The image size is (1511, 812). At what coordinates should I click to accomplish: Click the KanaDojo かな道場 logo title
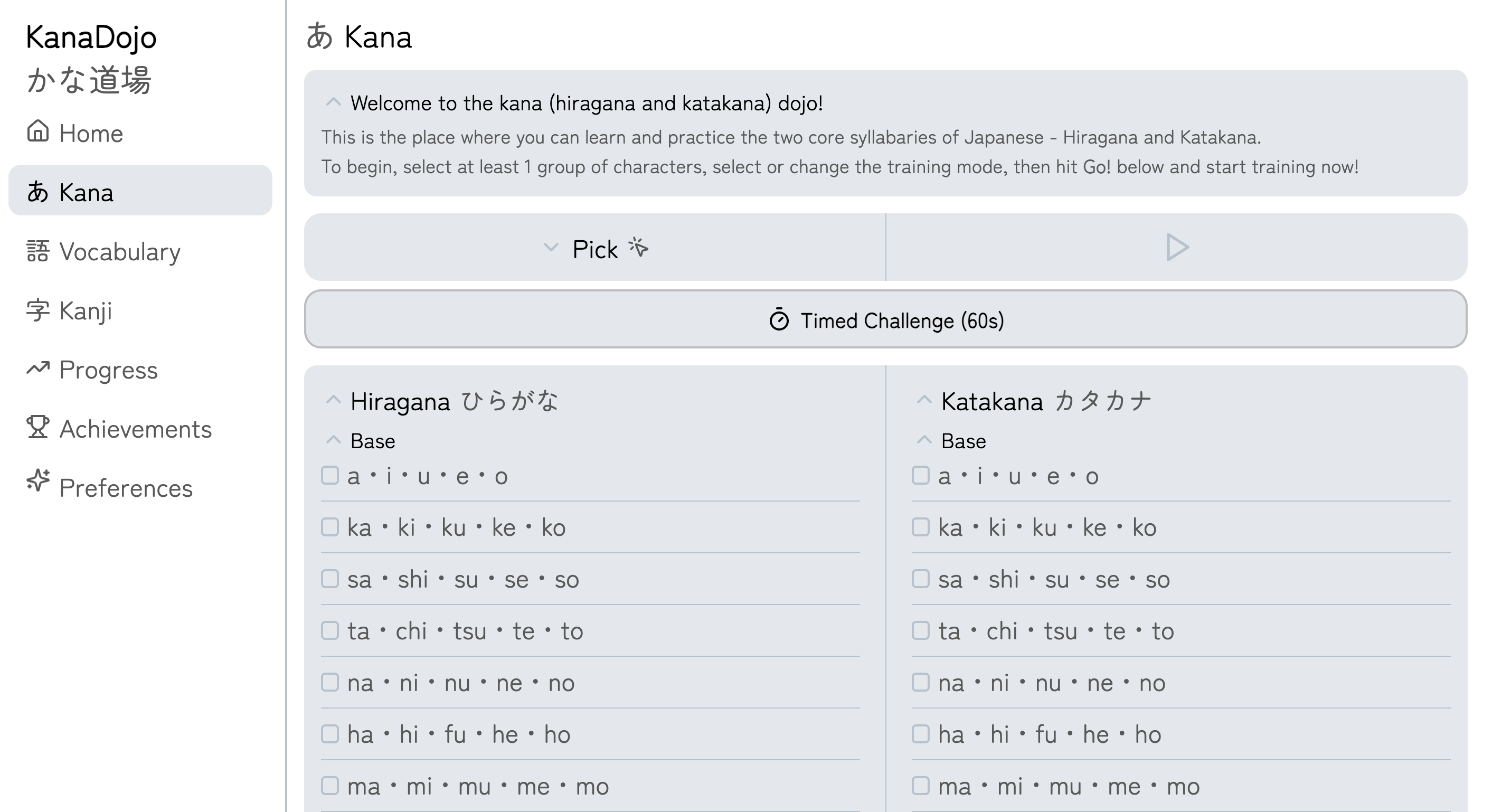(x=91, y=58)
